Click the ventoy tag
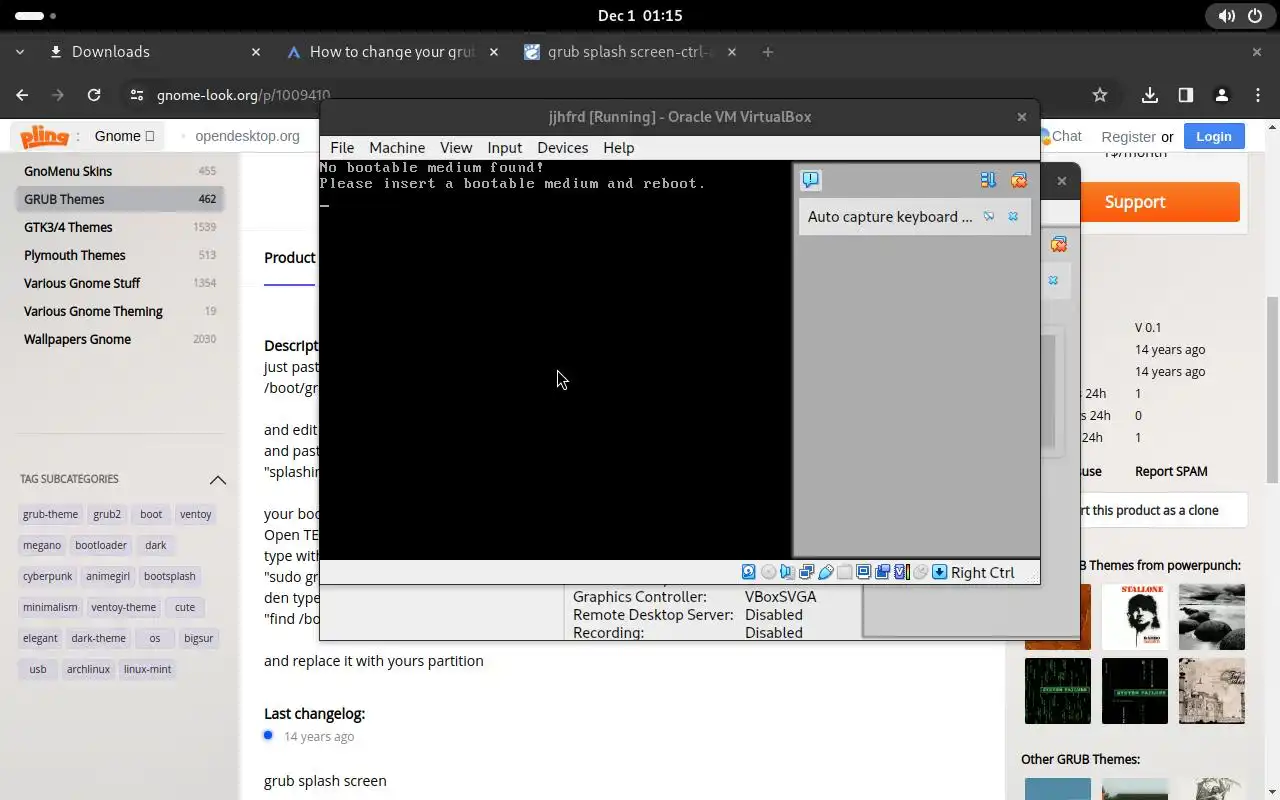This screenshot has width=1280, height=800. pos(196,514)
